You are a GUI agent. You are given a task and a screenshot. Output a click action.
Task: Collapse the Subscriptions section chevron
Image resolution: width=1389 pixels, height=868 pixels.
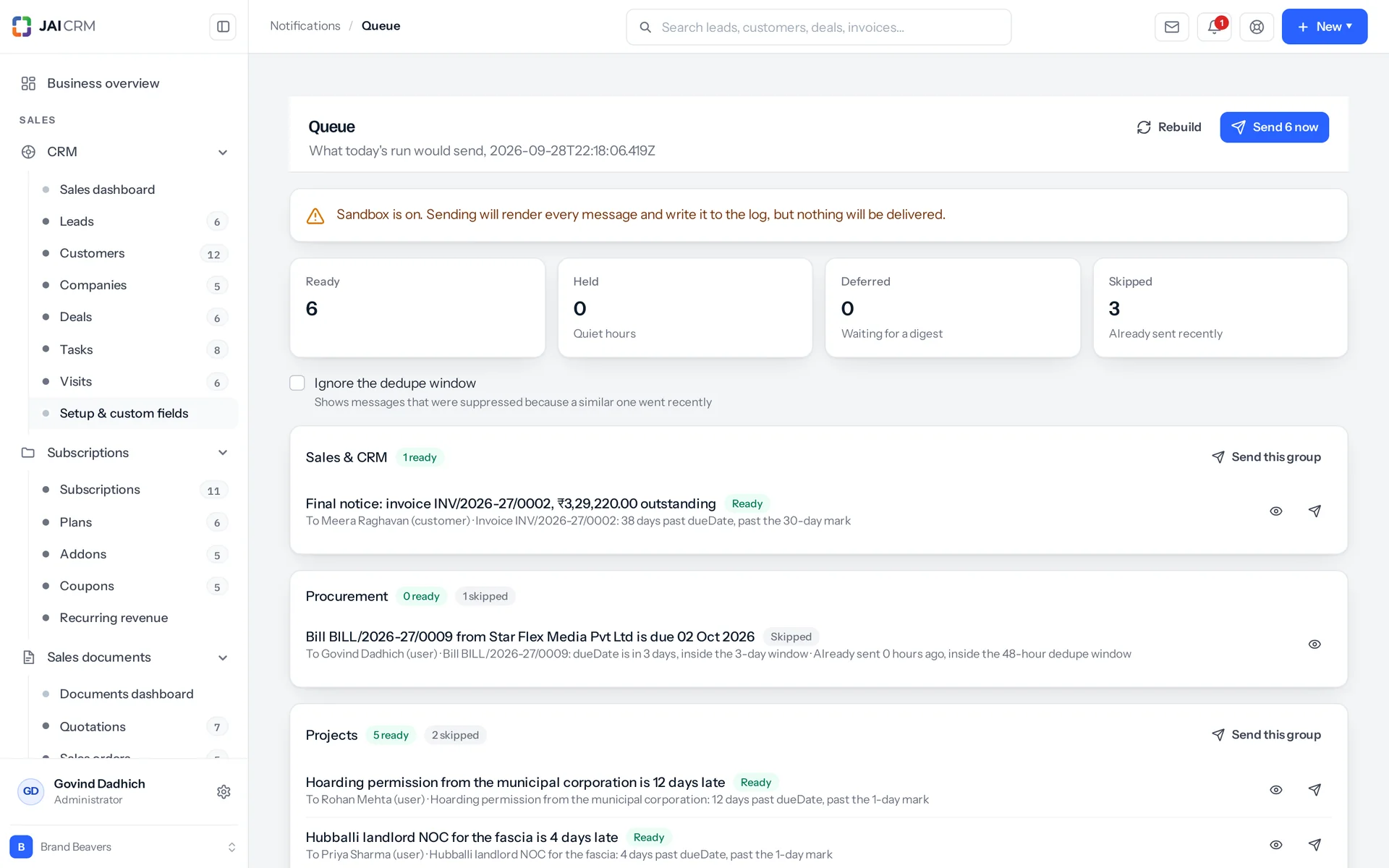pos(223,453)
